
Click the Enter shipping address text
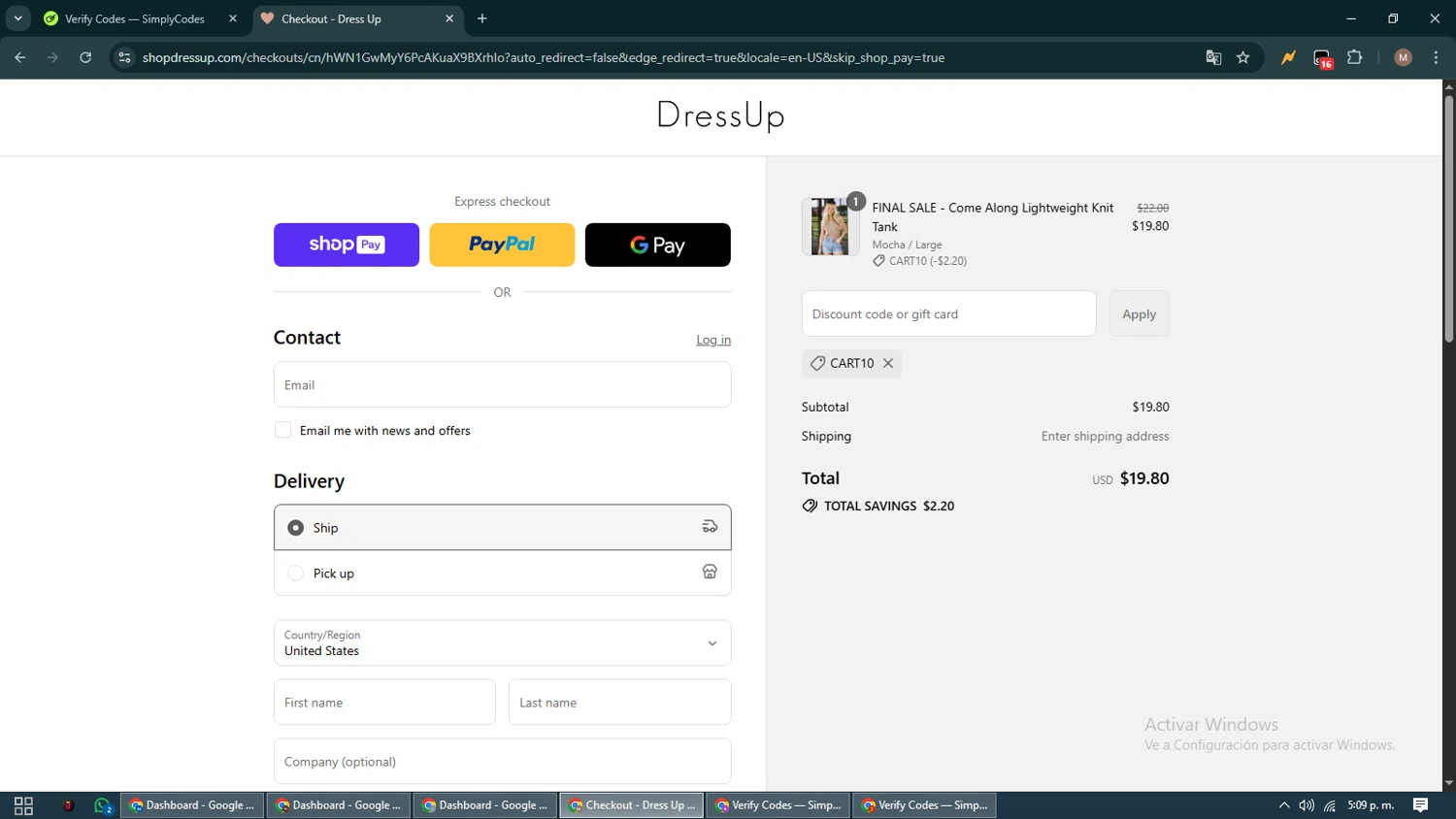1105,437
